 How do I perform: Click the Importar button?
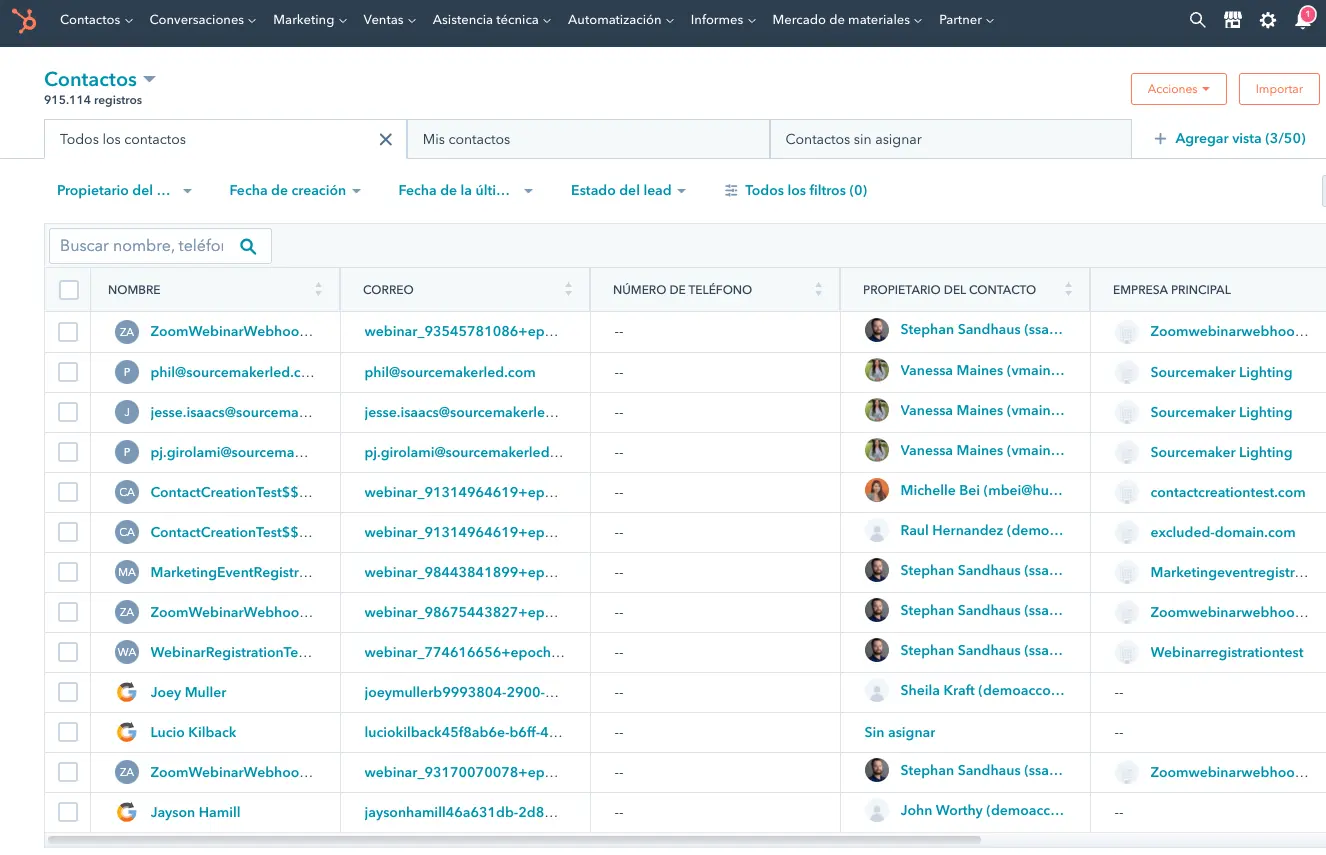[x=1278, y=89]
